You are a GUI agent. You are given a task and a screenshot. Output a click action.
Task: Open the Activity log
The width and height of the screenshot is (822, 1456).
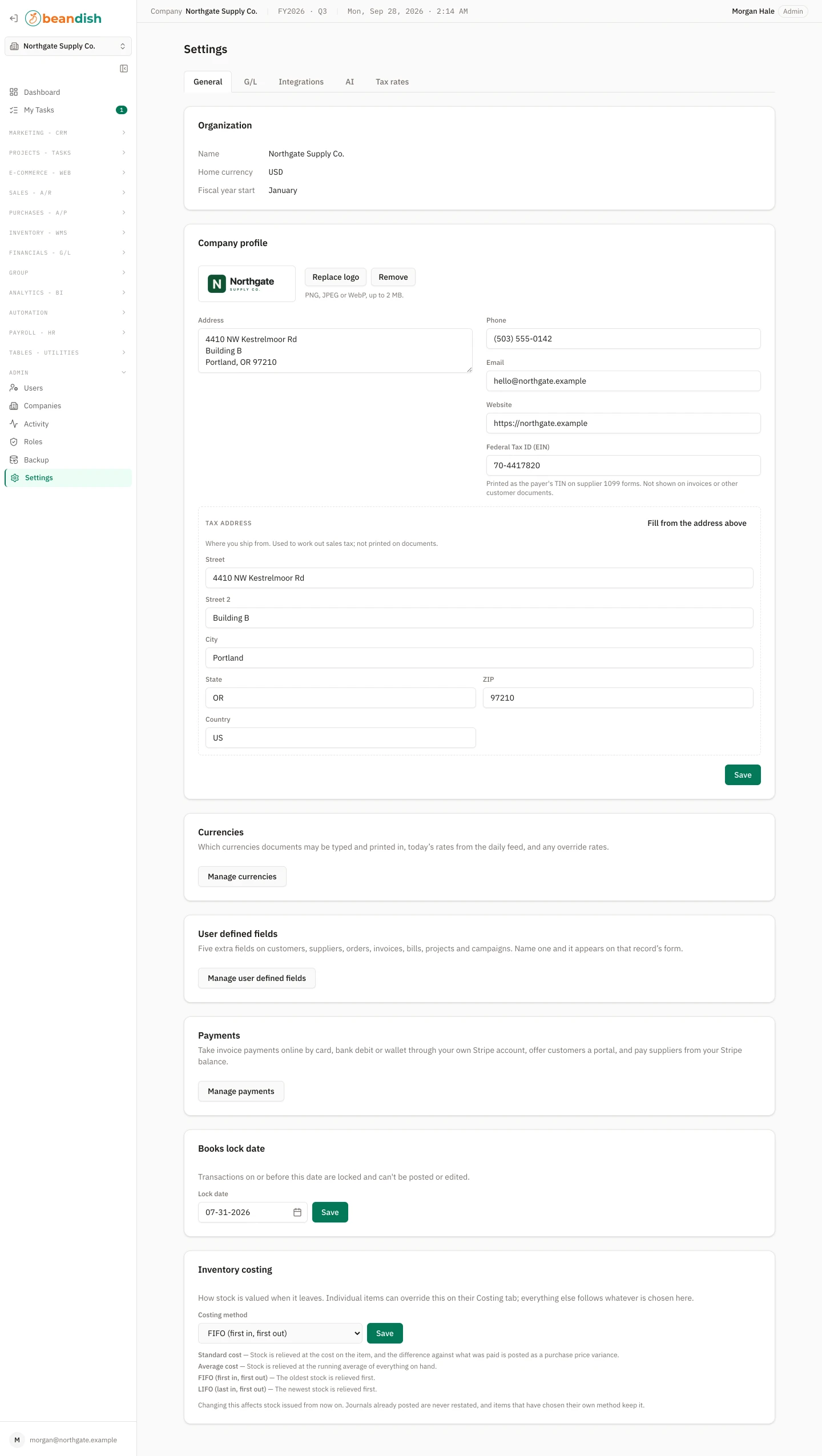click(68, 424)
